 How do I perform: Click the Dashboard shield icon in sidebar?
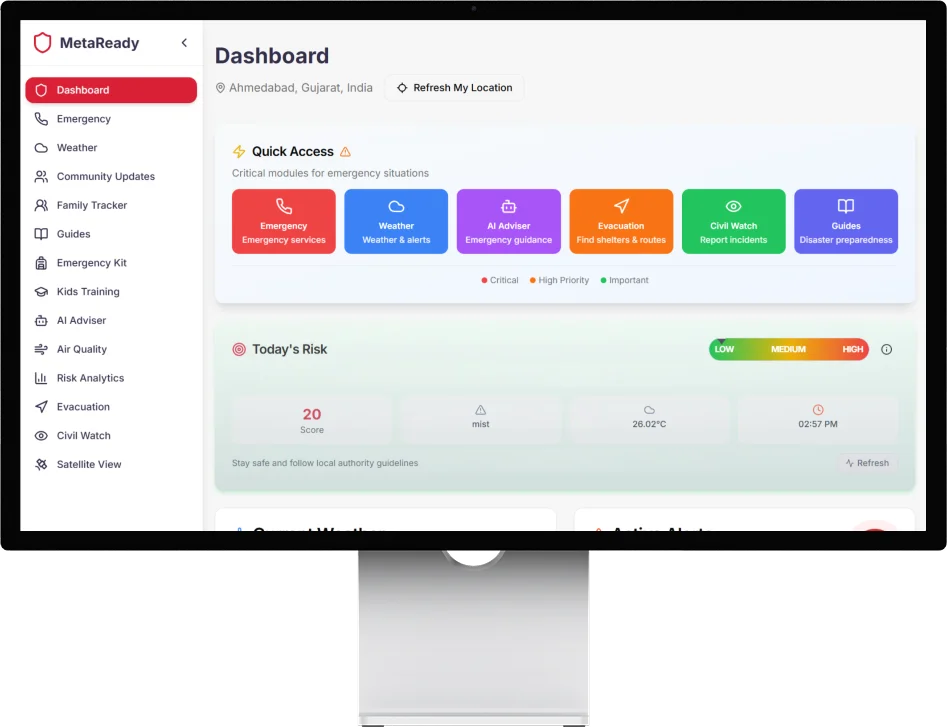click(x=41, y=90)
